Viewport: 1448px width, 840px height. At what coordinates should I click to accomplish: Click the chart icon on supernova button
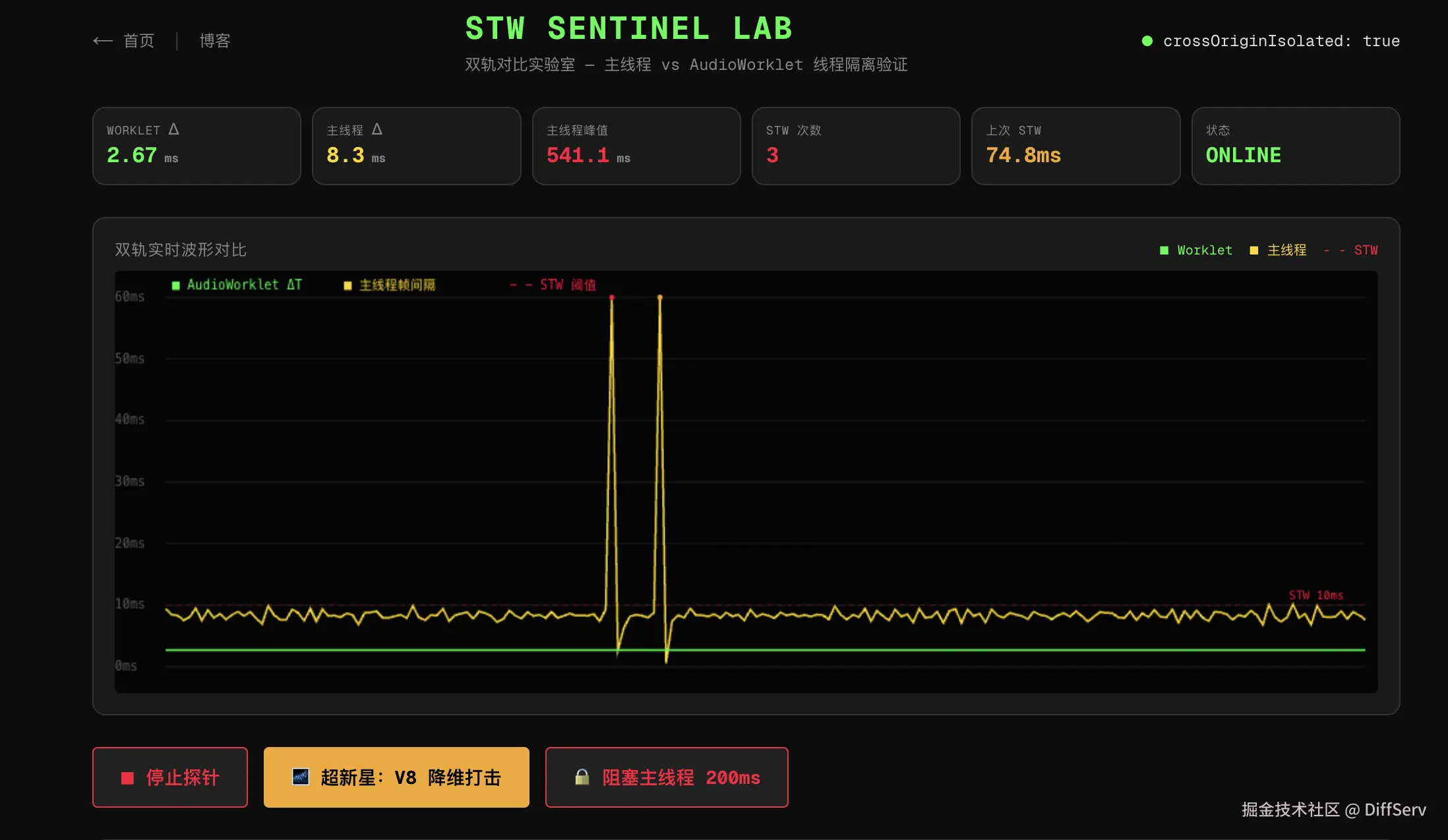click(x=301, y=777)
